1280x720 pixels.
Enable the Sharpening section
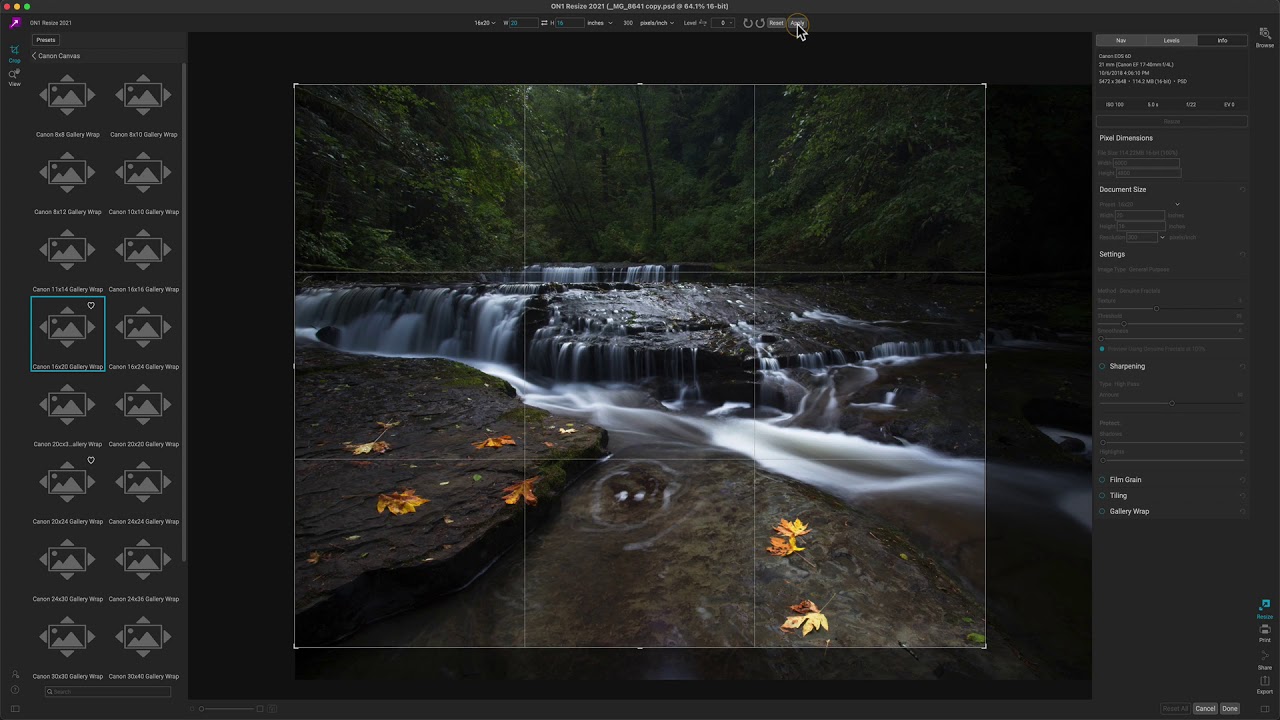coord(1102,366)
